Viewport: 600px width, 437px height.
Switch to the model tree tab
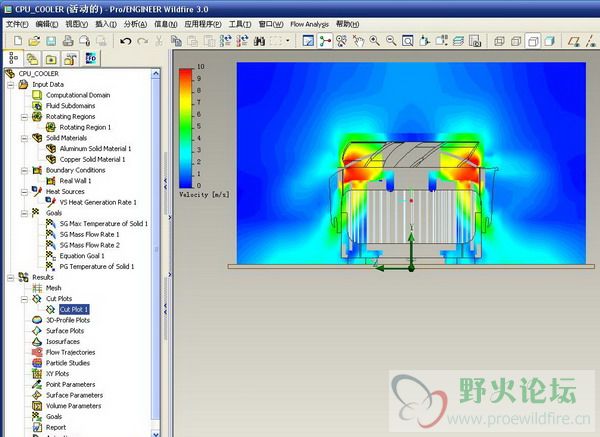coord(13,58)
